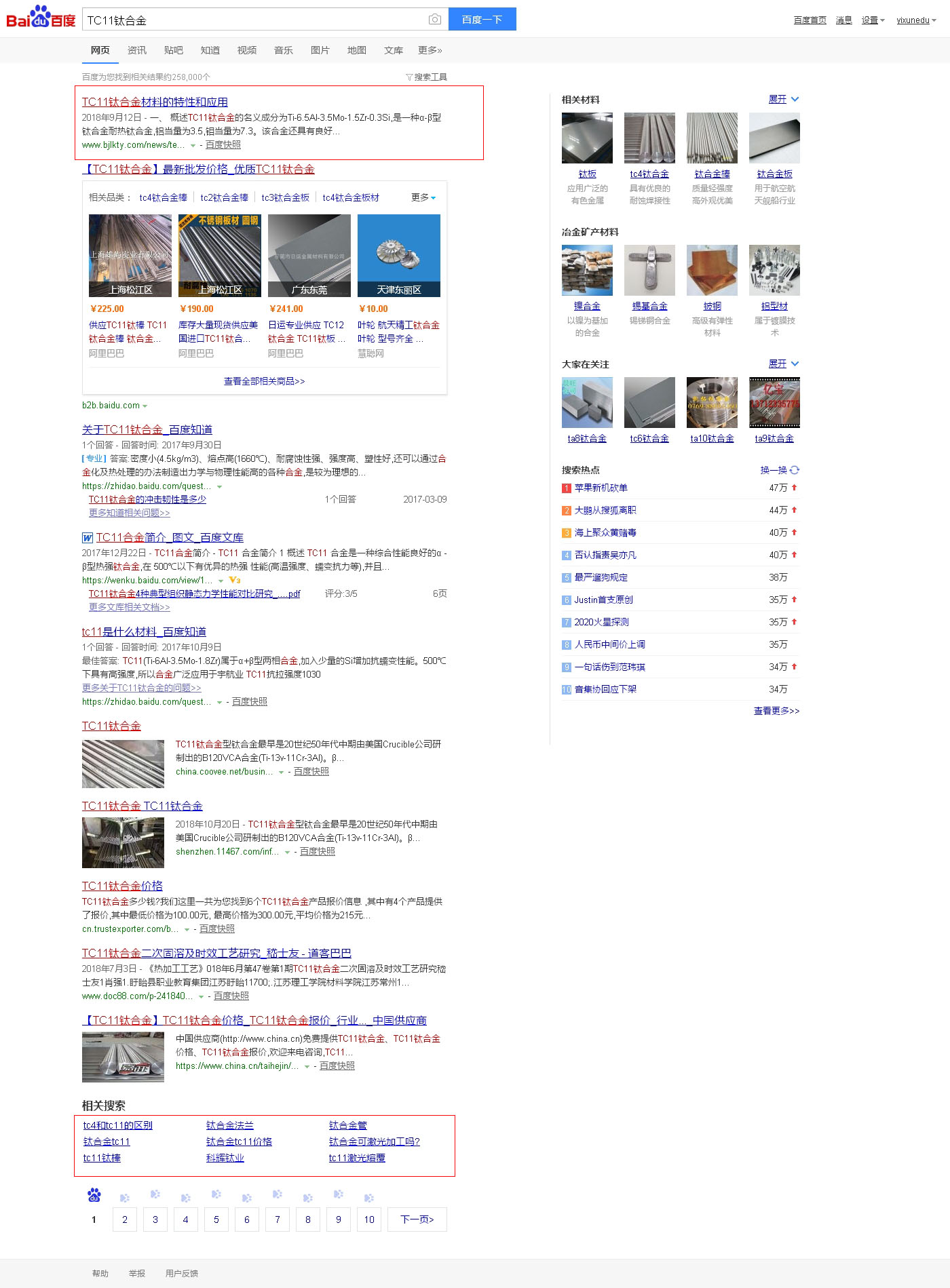This screenshot has height=1288, width=950.
Task: Switch to 知道 tab
Action: click(x=210, y=50)
